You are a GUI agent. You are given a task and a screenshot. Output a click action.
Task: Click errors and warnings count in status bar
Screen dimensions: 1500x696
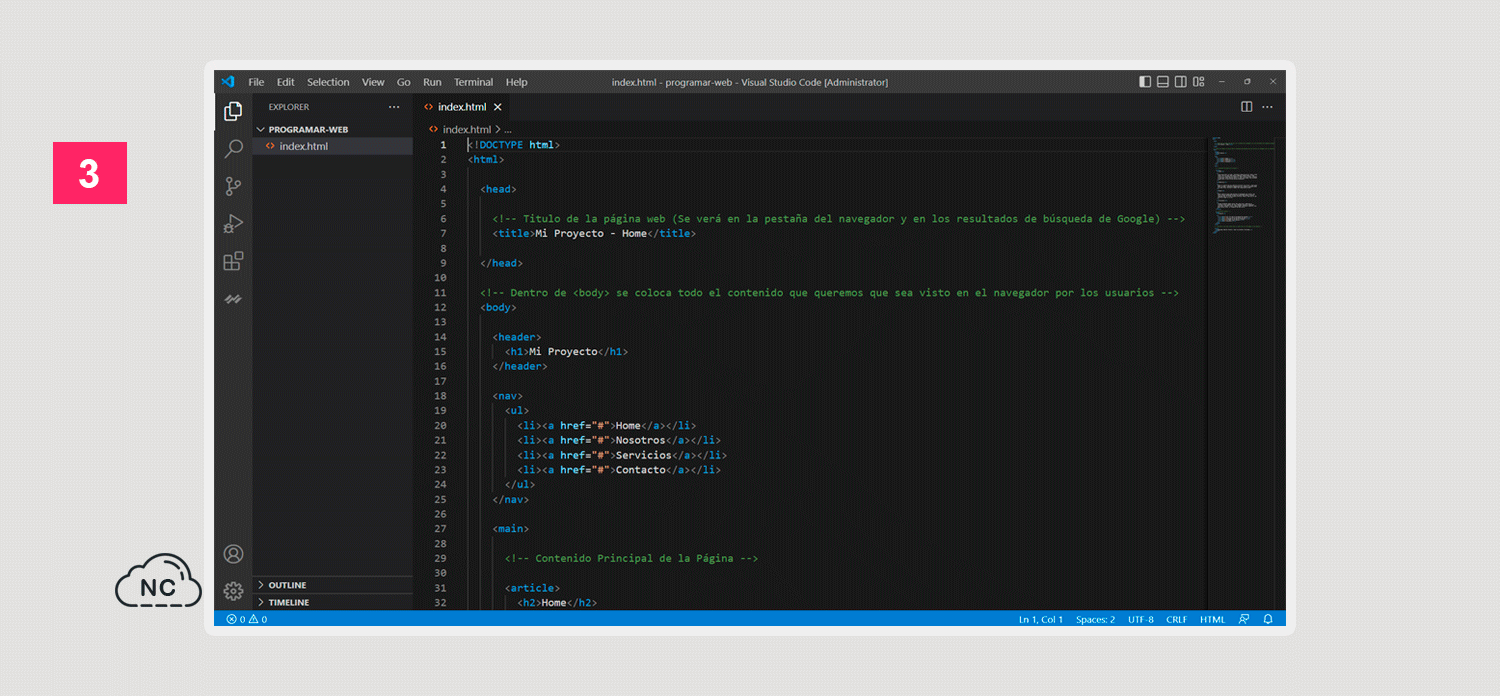[246, 619]
